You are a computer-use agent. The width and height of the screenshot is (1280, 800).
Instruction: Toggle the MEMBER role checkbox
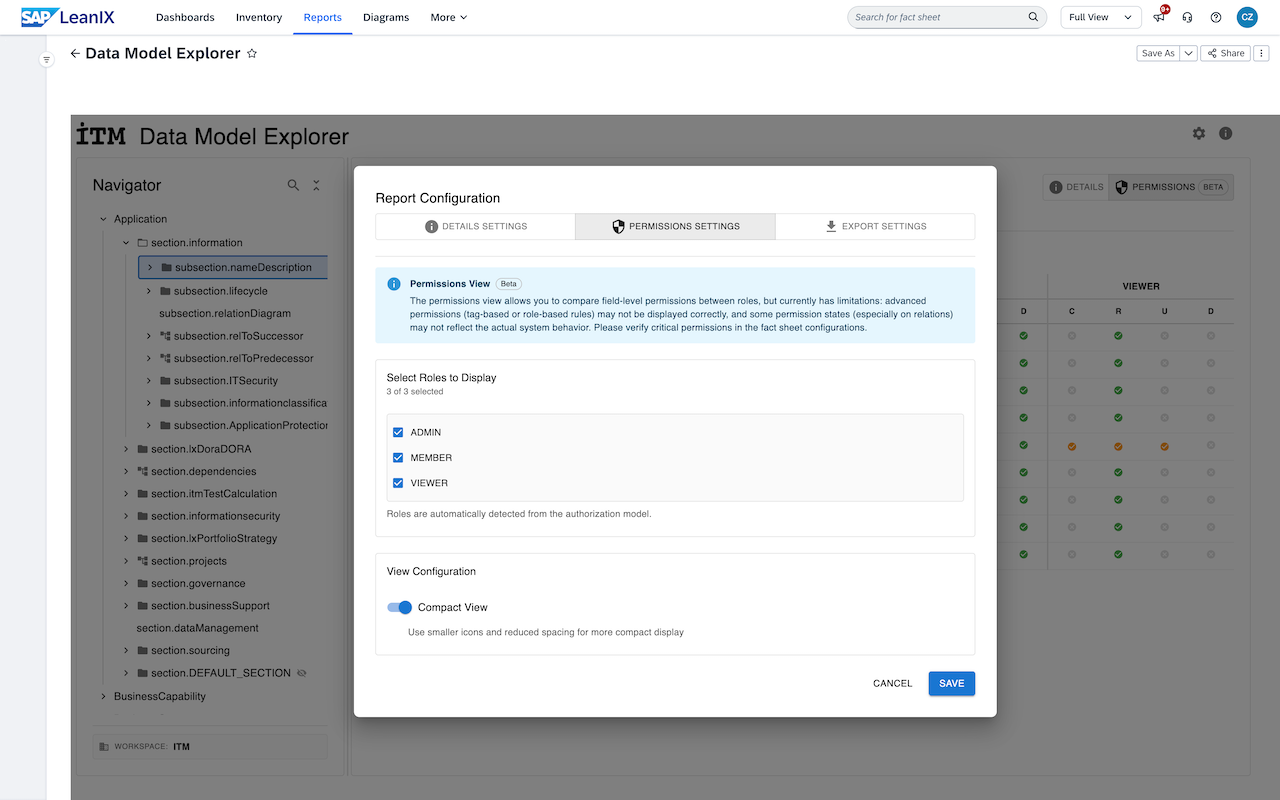pyautogui.click(x=398, y=457)
